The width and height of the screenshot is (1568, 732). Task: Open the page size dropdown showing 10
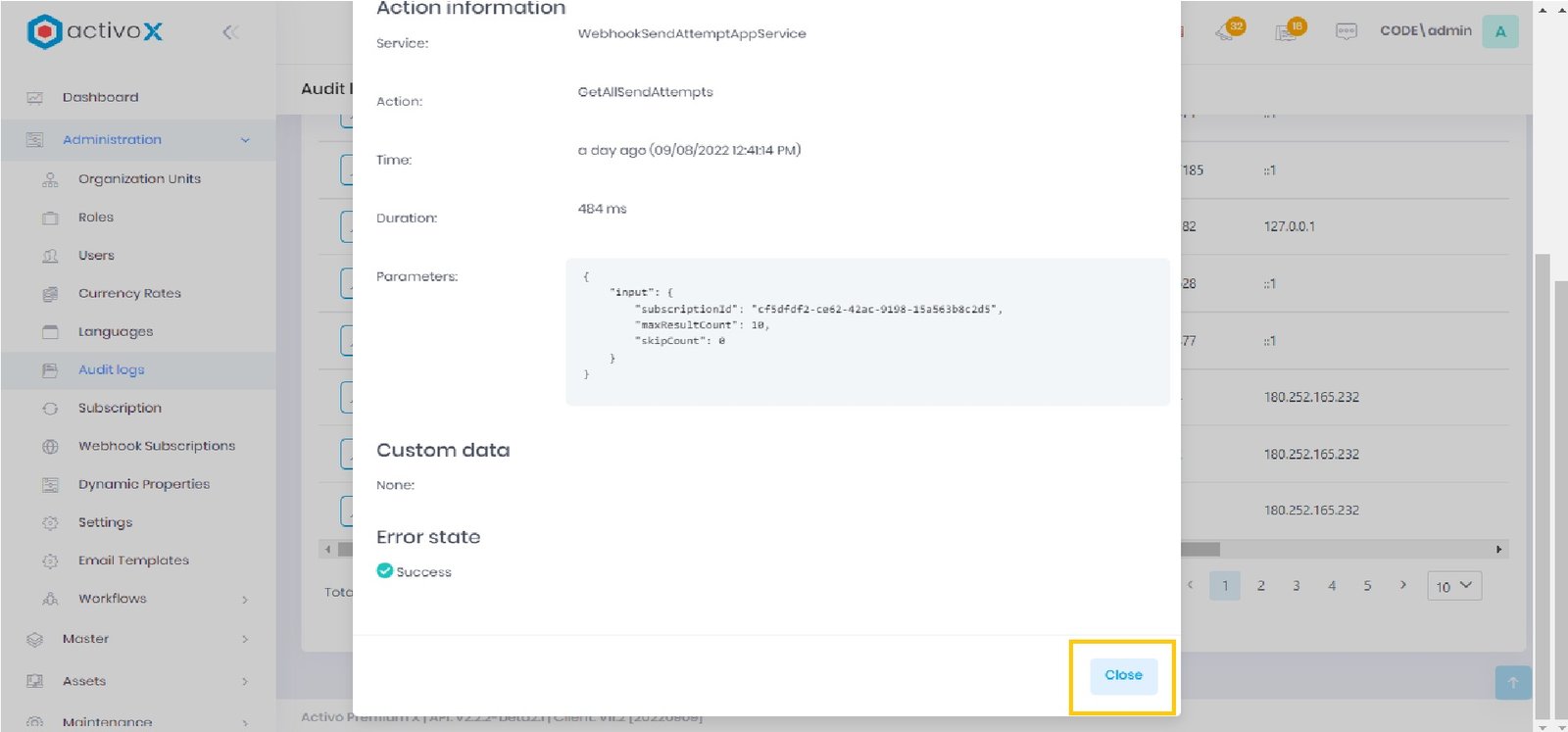click(1454, 586)
